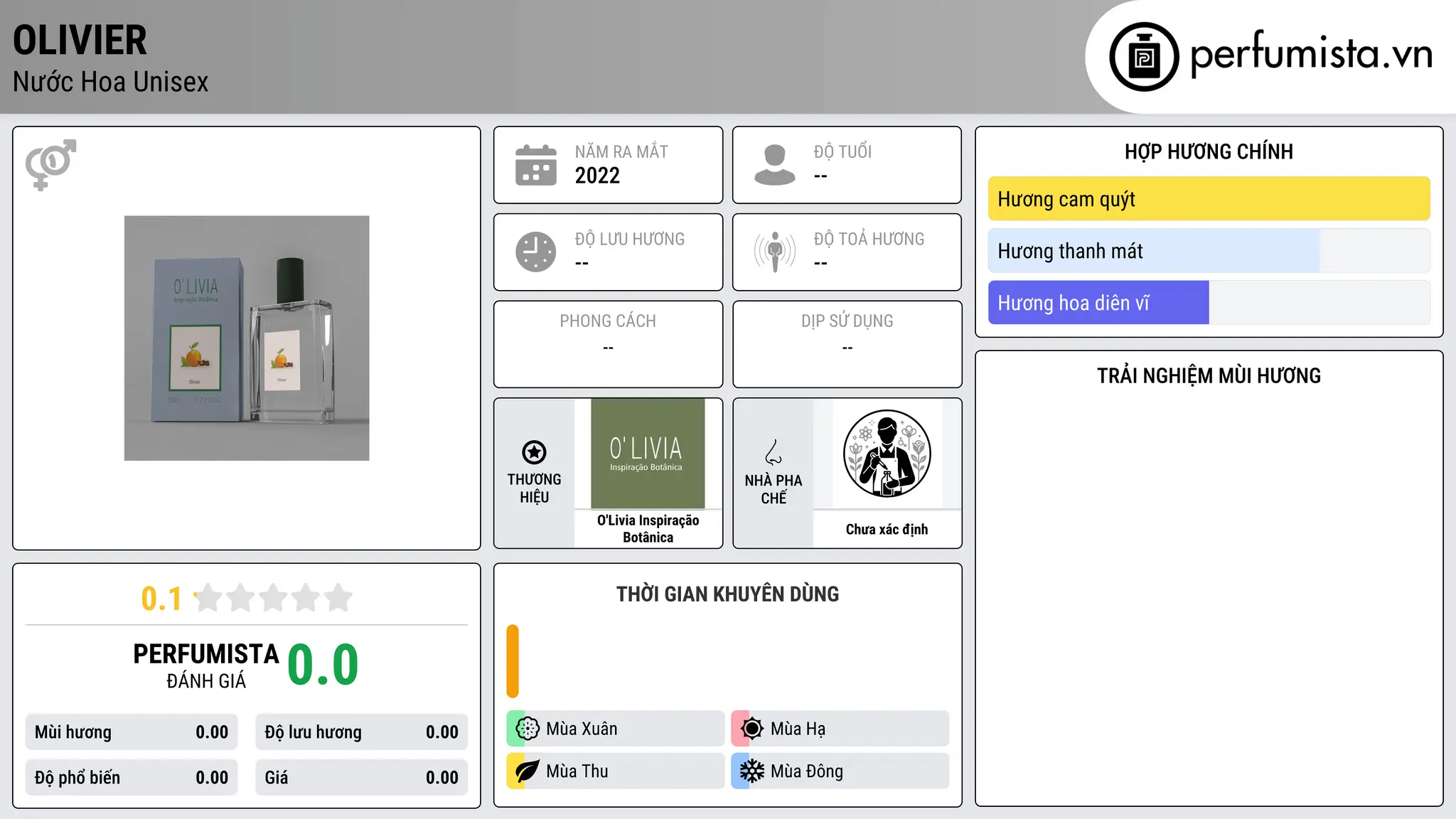Select the Hương cam quýt accord bar
Viewport: 1456px width, 819px height.
pyautogui.click(x=1209, y=199)
